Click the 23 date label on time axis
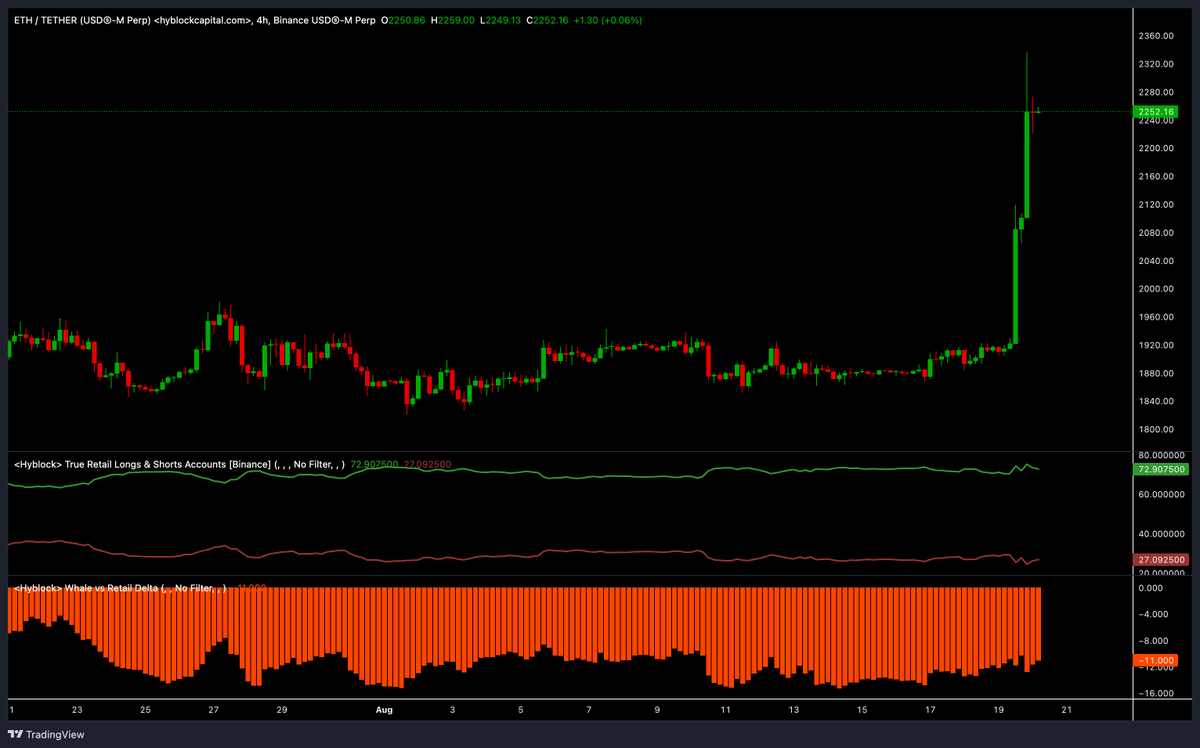 click(77, 710)
